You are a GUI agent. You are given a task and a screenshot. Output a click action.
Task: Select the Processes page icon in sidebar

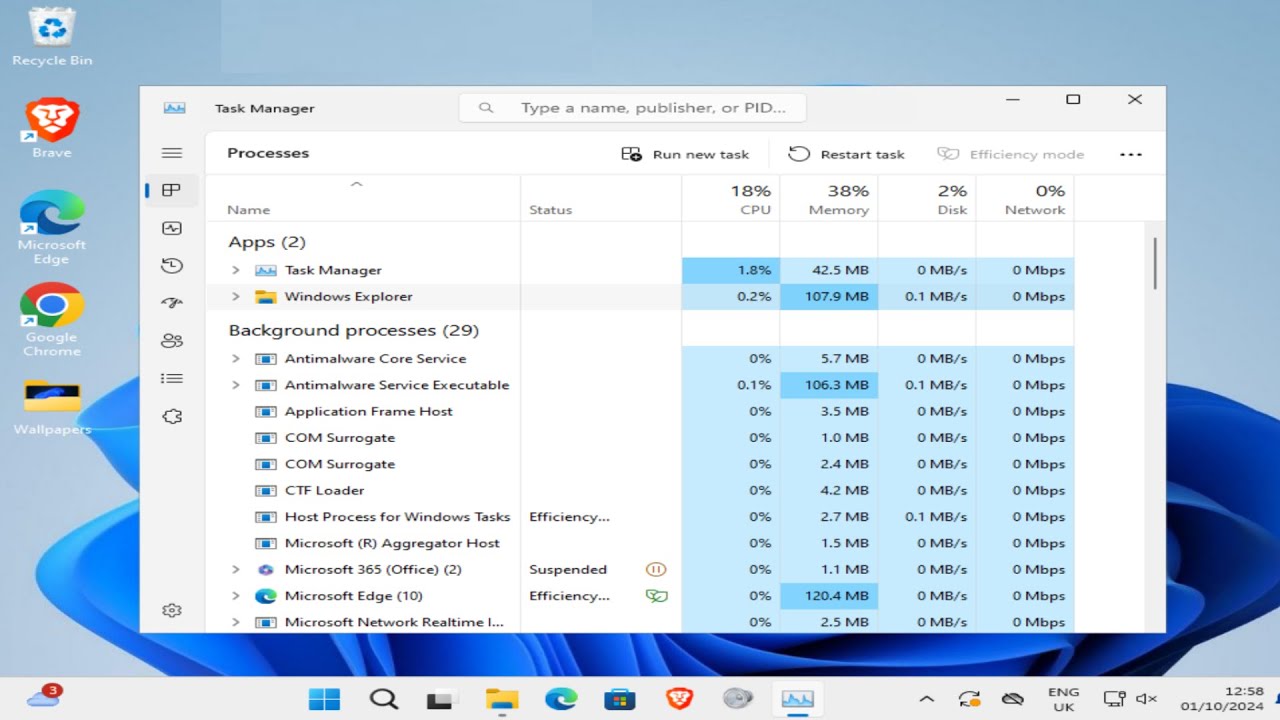pos(172,190)
